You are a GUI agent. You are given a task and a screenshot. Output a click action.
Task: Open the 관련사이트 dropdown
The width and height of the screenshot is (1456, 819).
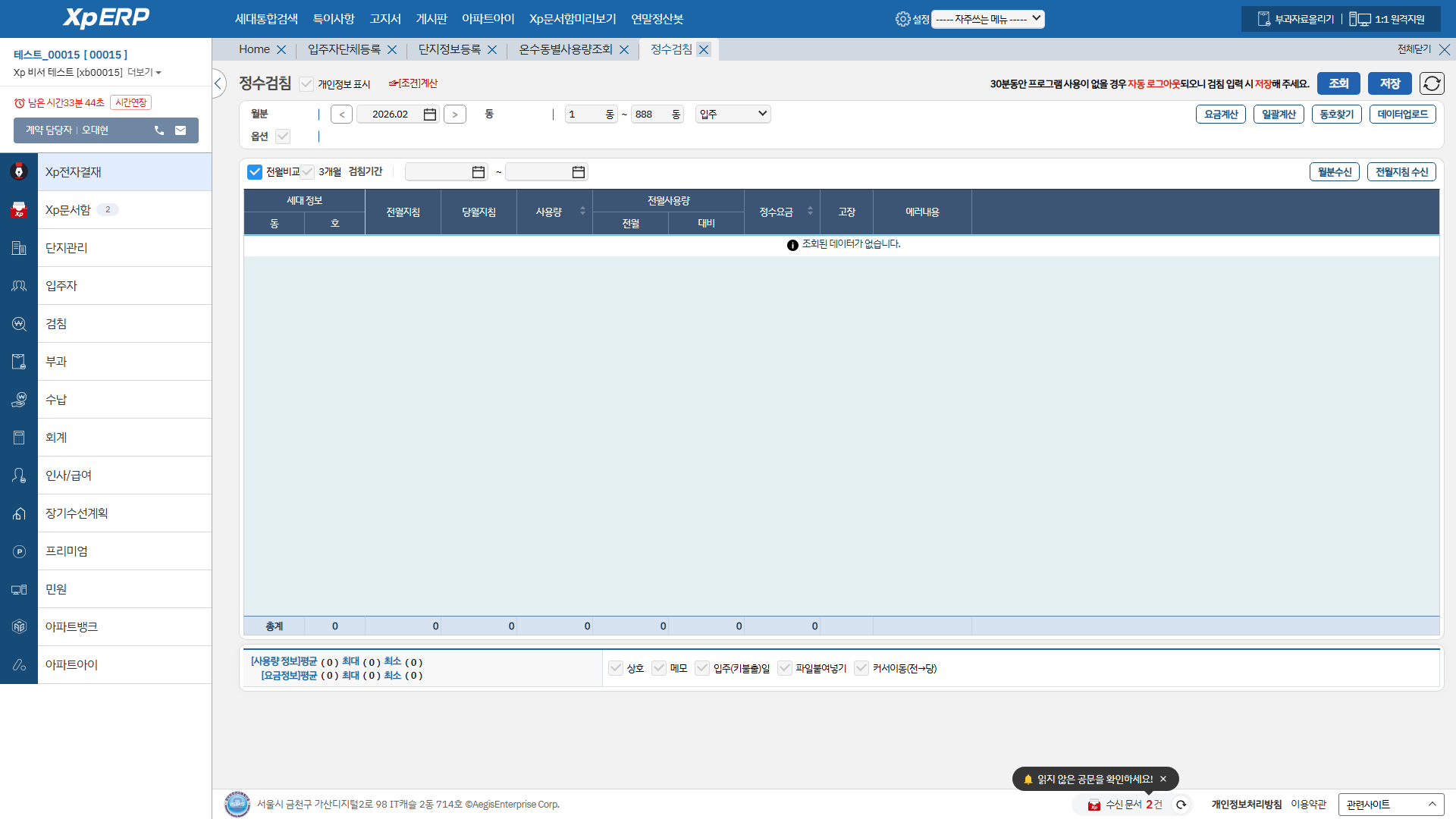tap(1391, 805)
